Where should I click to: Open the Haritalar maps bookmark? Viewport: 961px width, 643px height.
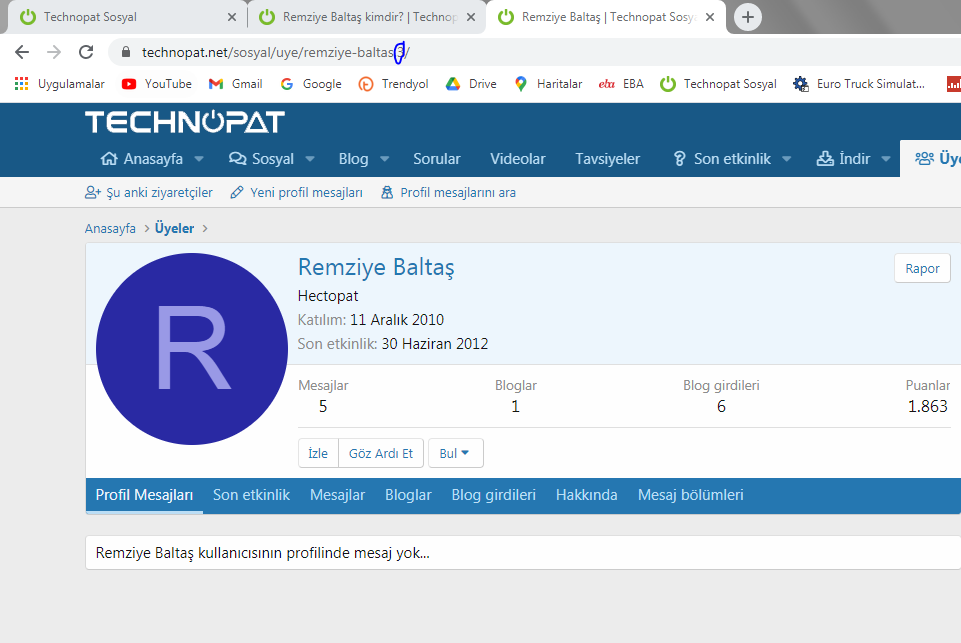click(x=548, y=84)
